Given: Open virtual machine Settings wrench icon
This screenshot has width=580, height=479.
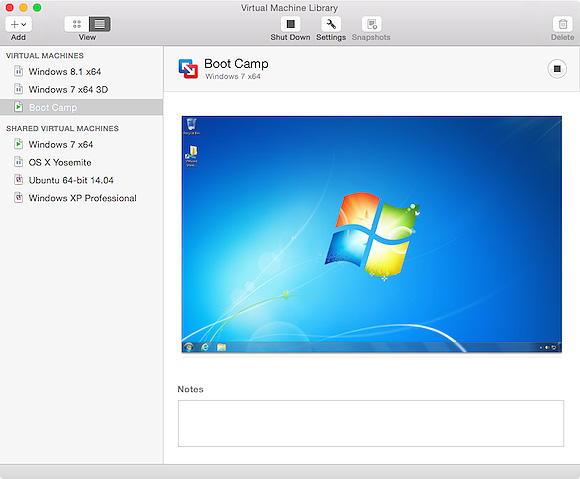Looking at the screenshot, I should (331, 24).
